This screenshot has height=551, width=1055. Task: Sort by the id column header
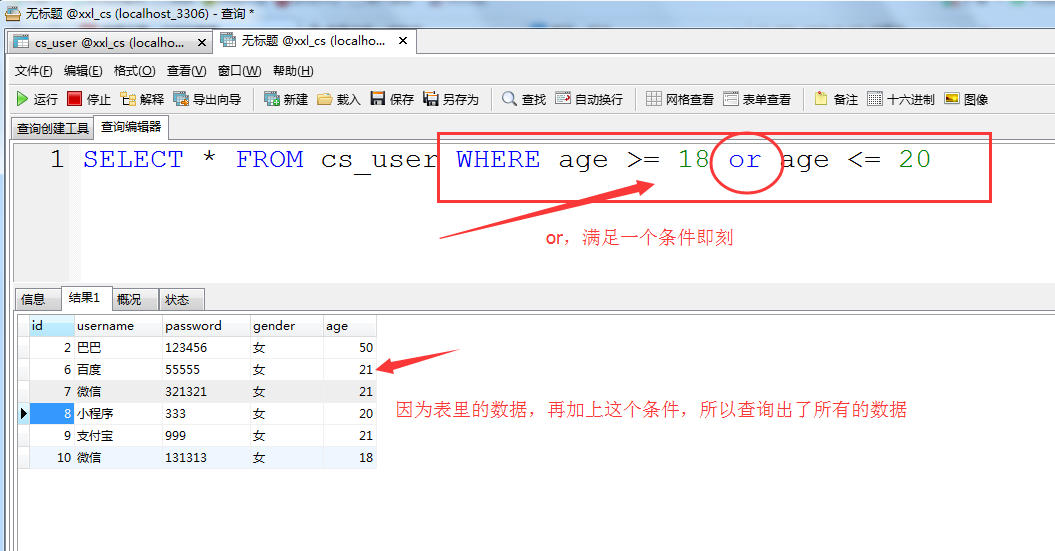(x=52, y=326)
